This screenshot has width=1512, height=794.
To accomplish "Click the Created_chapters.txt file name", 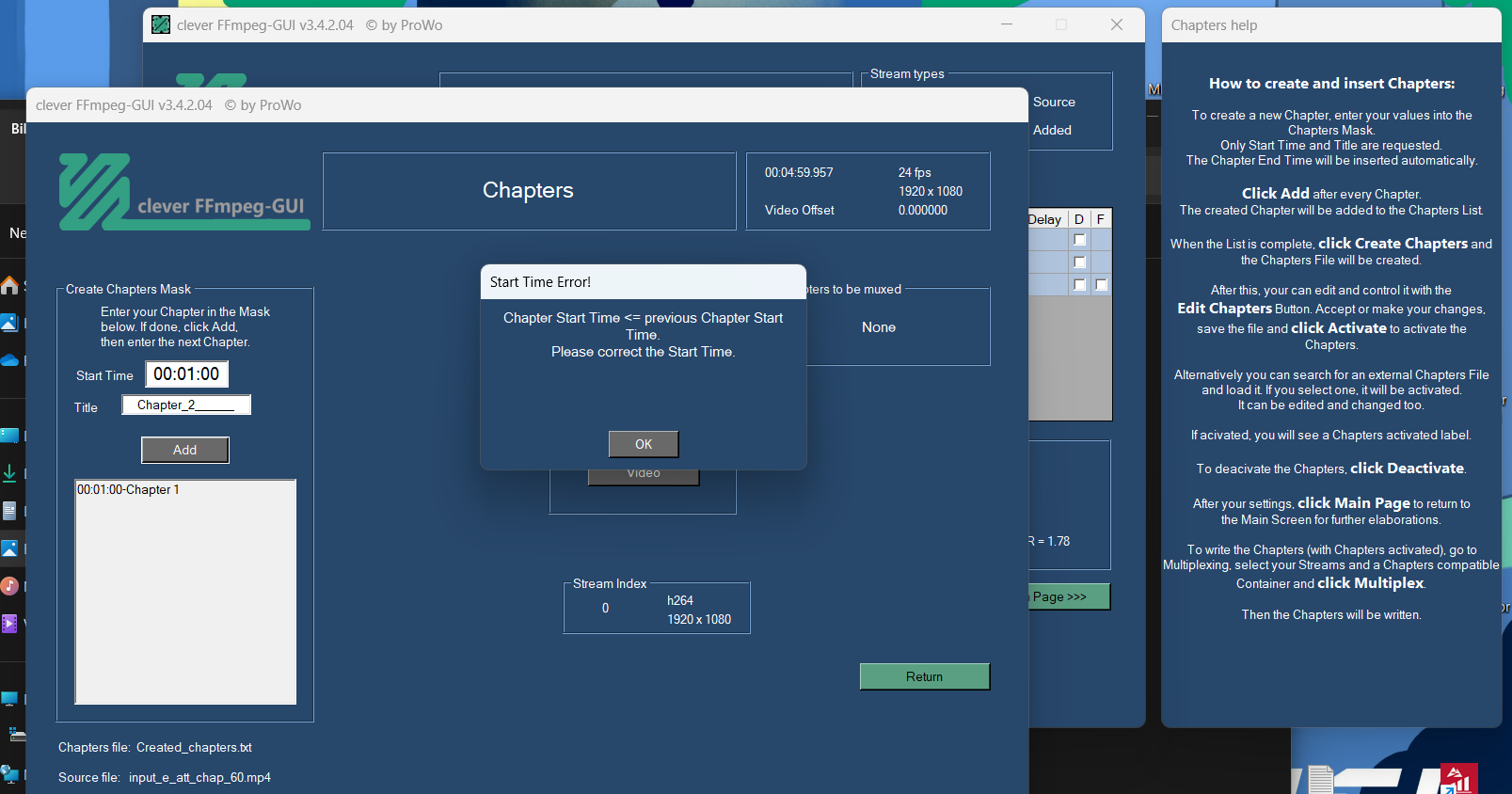I will (x=194, y=748).
